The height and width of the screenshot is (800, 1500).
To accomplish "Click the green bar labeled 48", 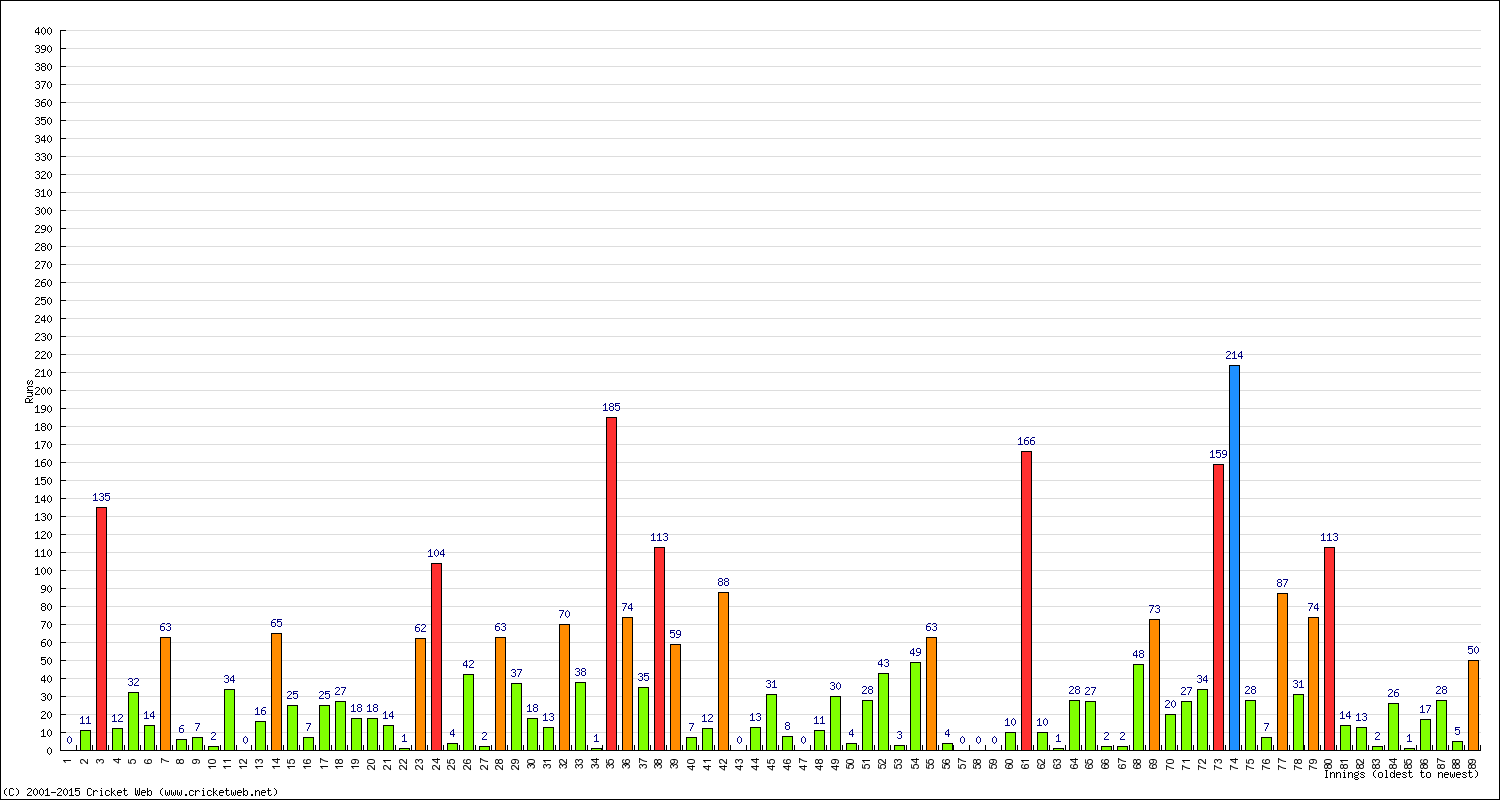I will (1138, 707).
